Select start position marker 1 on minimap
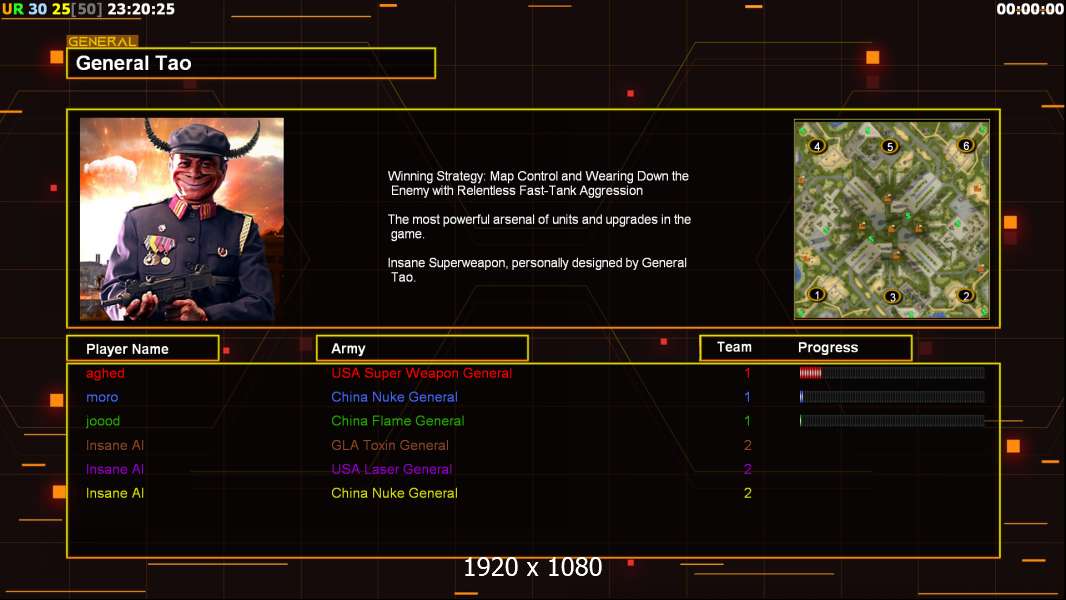The image size is (1066, 600). (817, 294)
